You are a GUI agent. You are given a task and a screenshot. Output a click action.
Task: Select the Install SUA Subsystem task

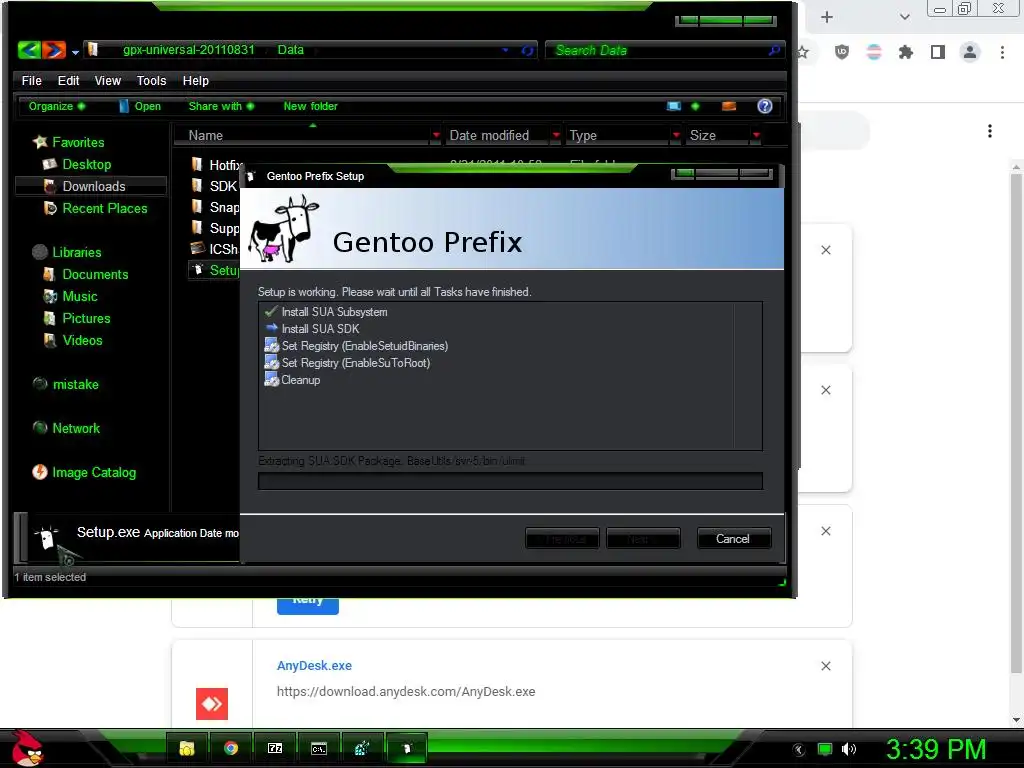coord(326,312)
